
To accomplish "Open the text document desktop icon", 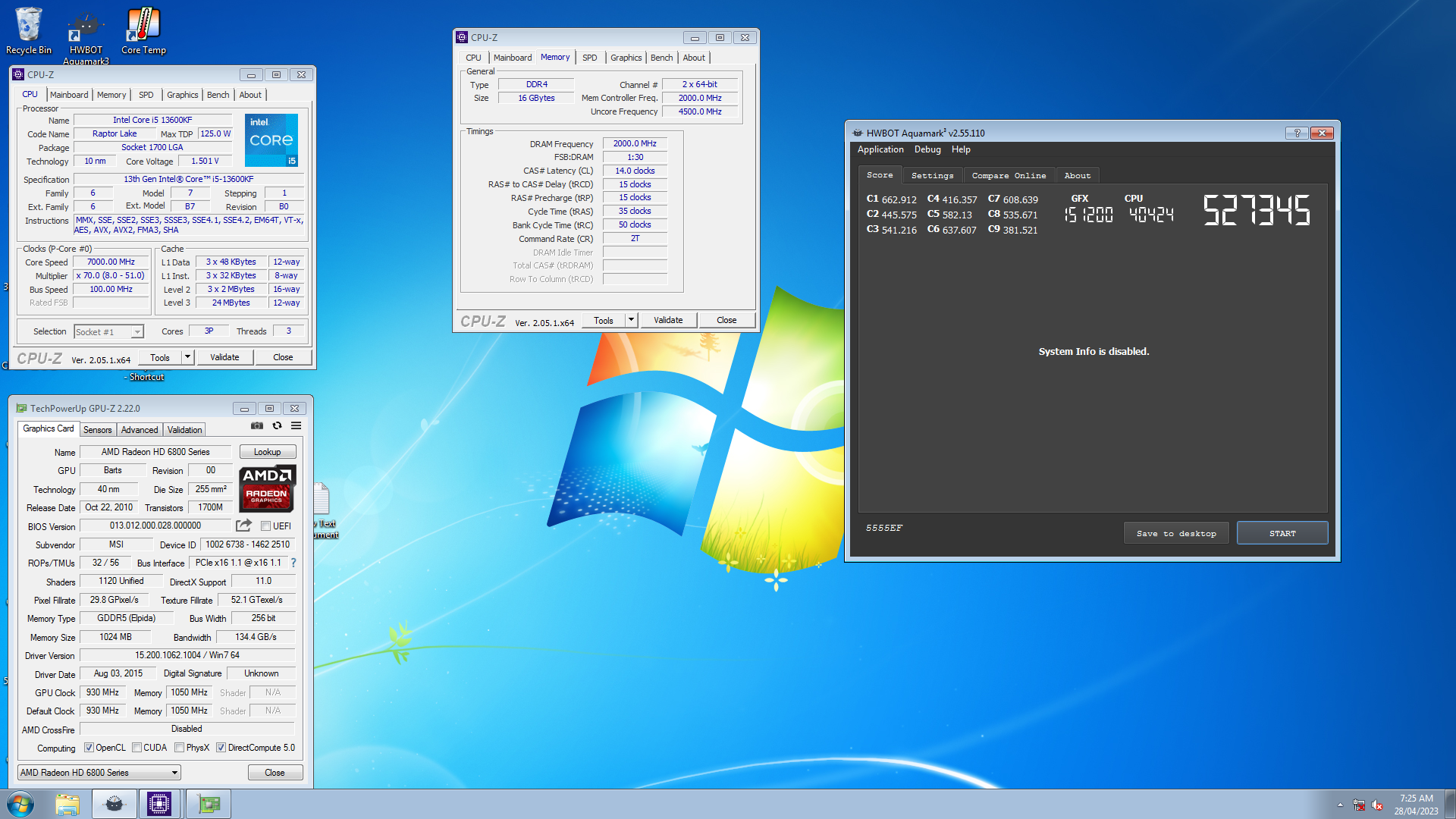I will [x=322, y=510].
